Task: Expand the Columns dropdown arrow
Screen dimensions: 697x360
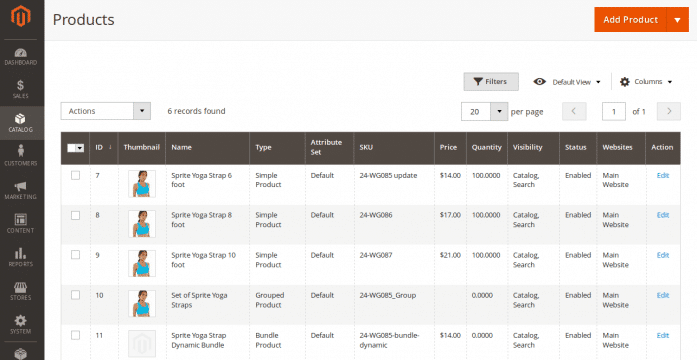Action: click(x=670, y=82)
